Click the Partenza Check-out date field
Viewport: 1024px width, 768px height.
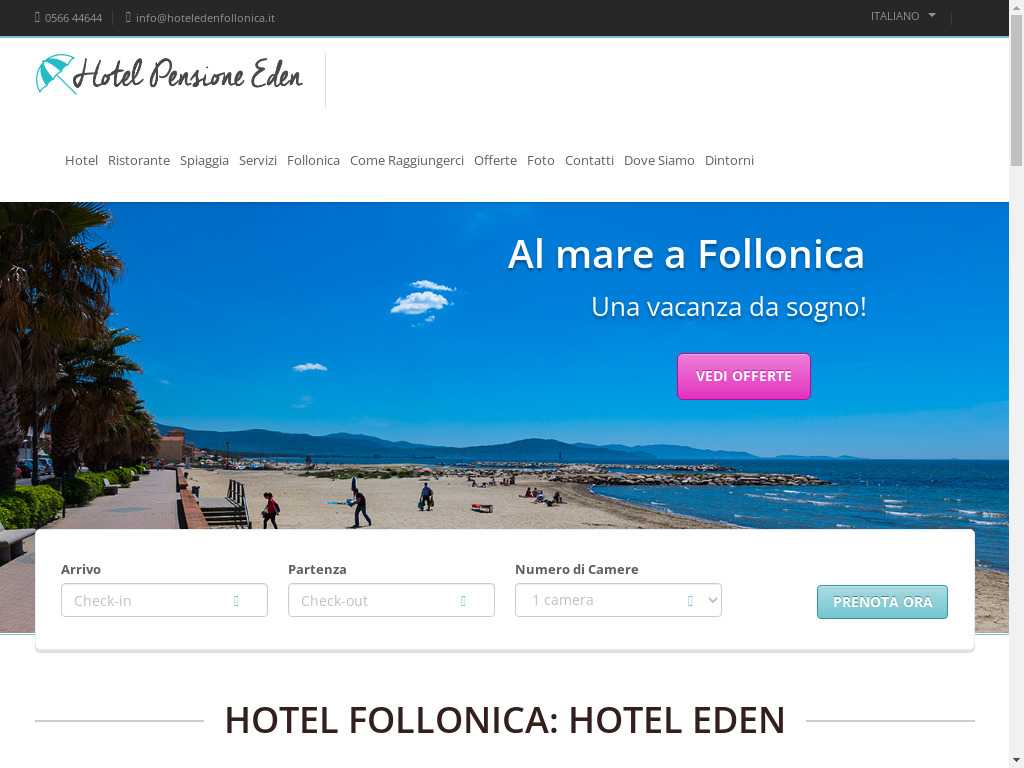click(x=391, y=600)
